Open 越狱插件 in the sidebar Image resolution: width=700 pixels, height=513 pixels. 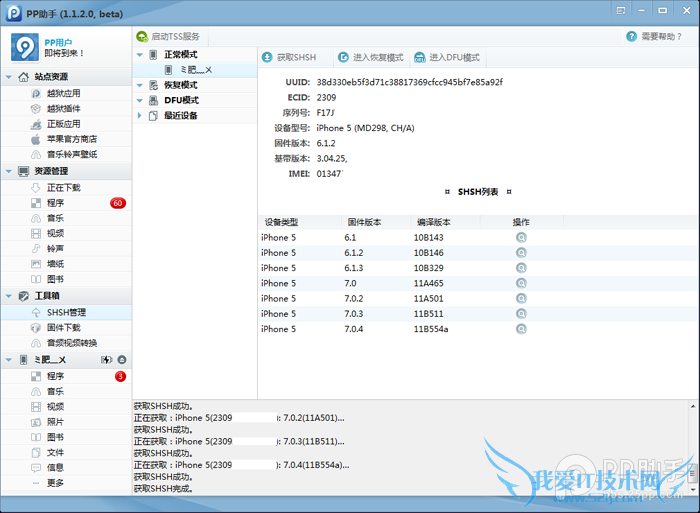coord(64,108)
